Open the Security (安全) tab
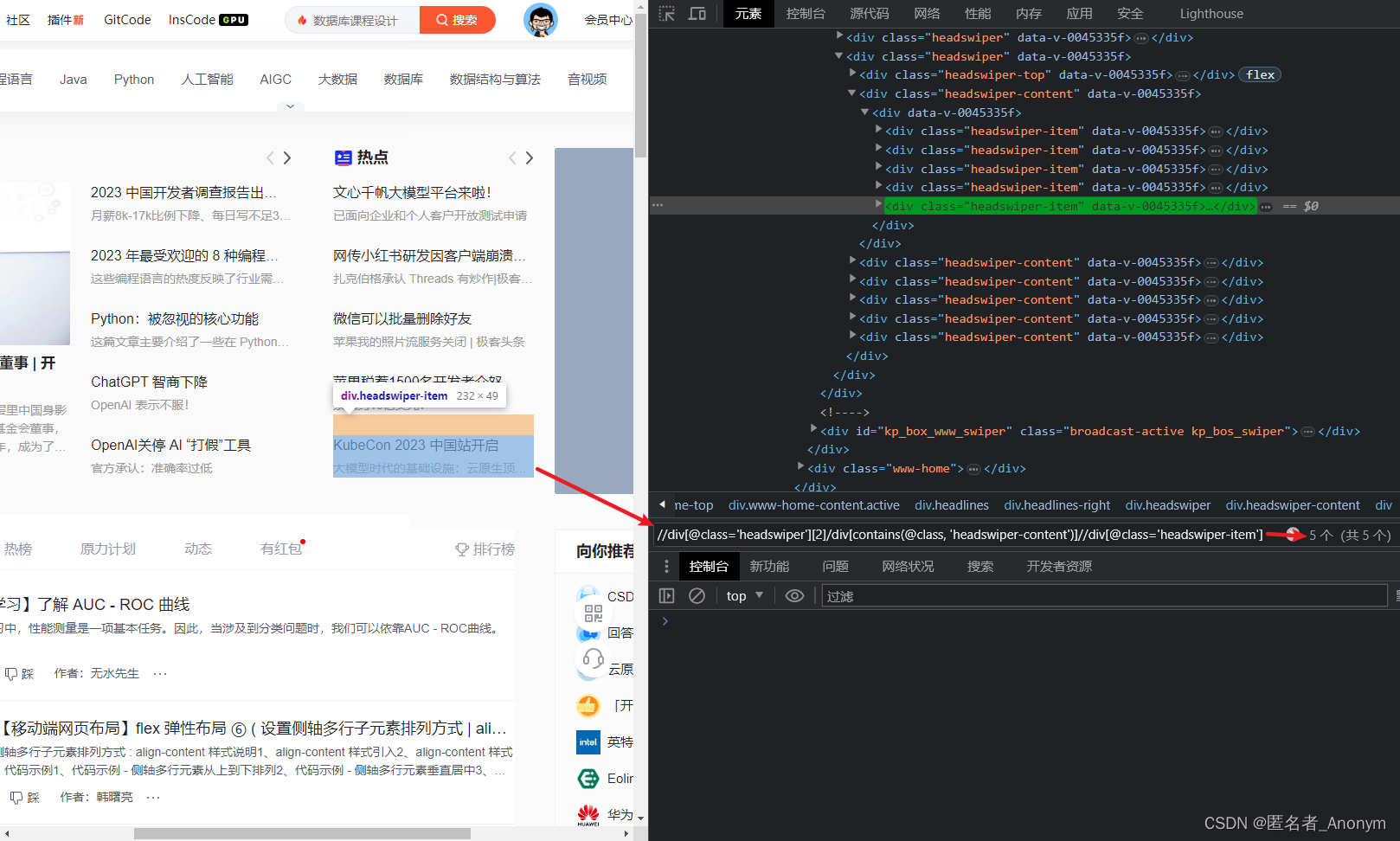The height and width of the screenshot is (841, 1400). click(x=1130, y=14)
